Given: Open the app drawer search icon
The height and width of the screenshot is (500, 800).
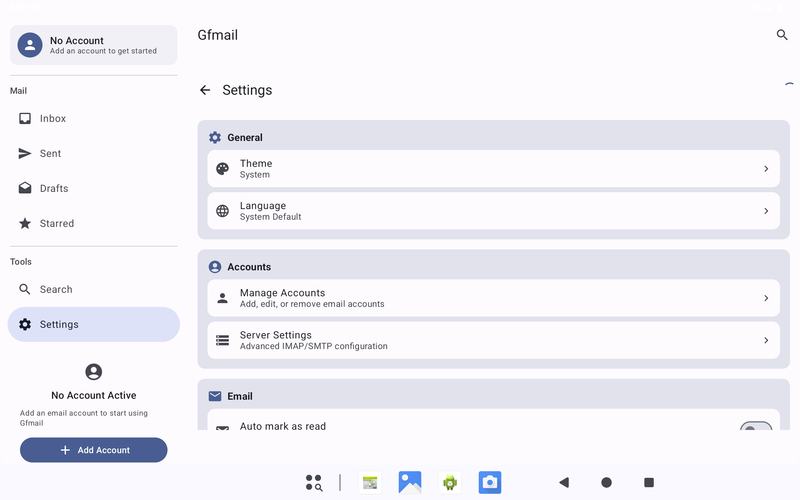Looking at the screenshot, I should pyautogui.click(x=314, y=482).
